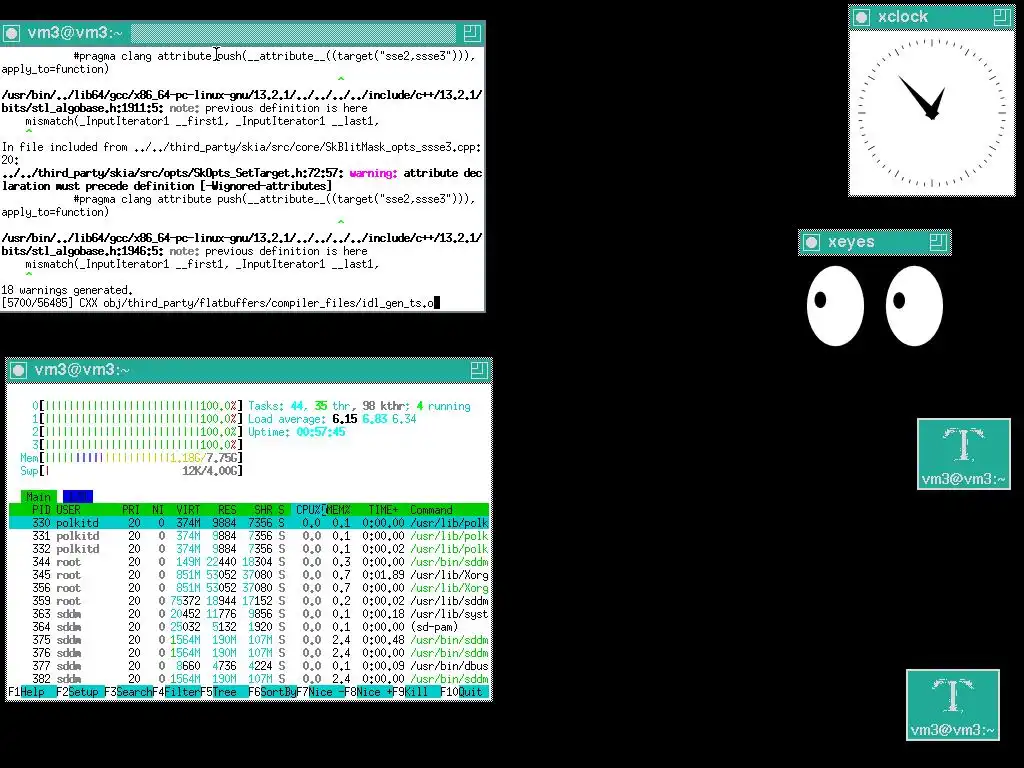Open F6 SortBy in htop

(x=272, y=692)
